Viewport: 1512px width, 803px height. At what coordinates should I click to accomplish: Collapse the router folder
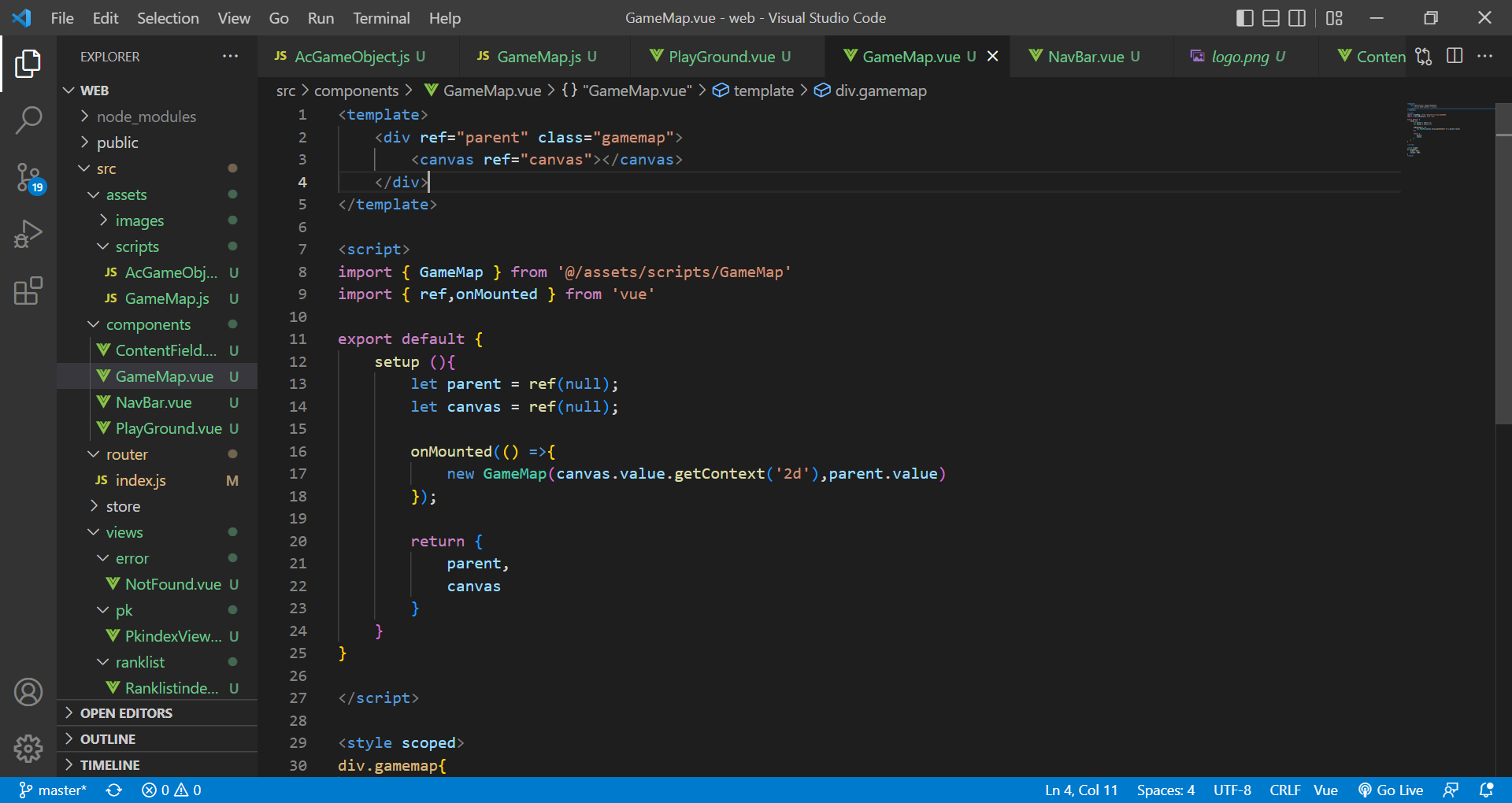[x=157, y=454]
